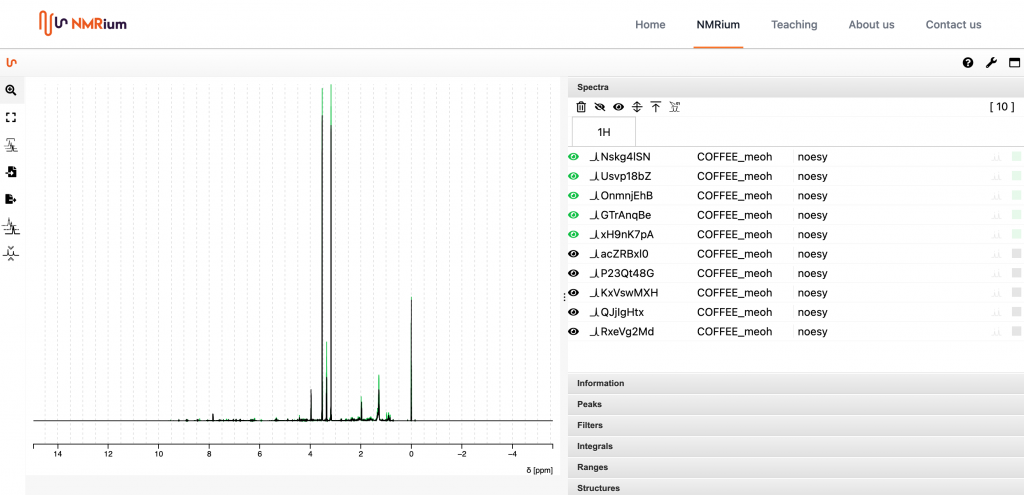Toggle visibility of spectrum Nskg4lSN
Image resolution: width=1024 pixels, height=495 pixels.
tap(573, 157)
